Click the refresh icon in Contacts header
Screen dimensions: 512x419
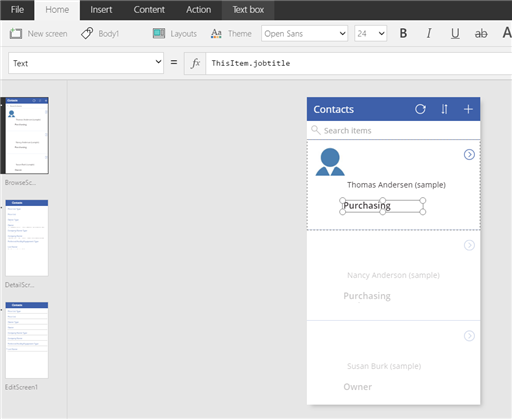pos(420,109)
